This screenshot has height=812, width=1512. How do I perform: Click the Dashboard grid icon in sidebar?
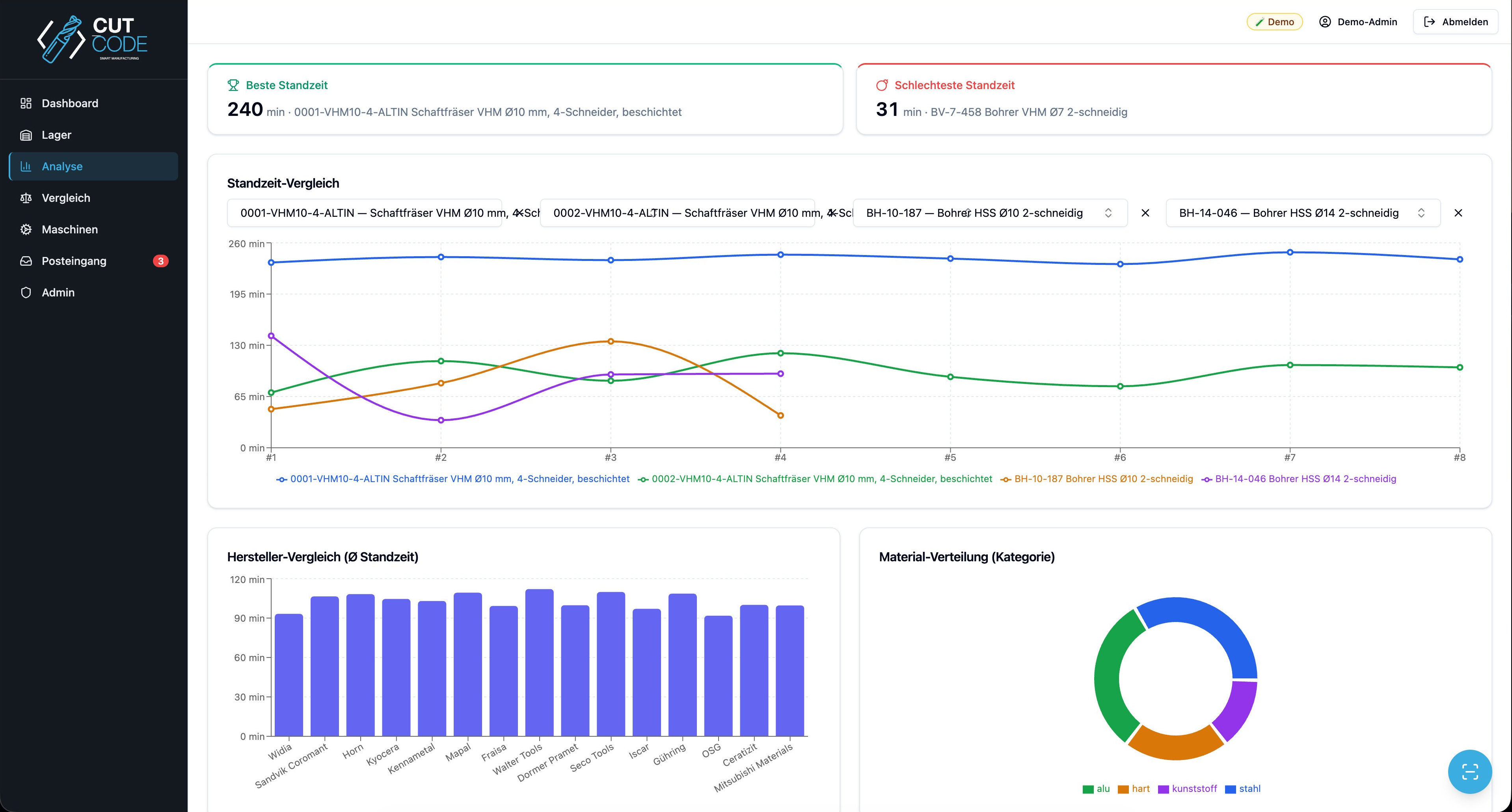coord(26,103)
